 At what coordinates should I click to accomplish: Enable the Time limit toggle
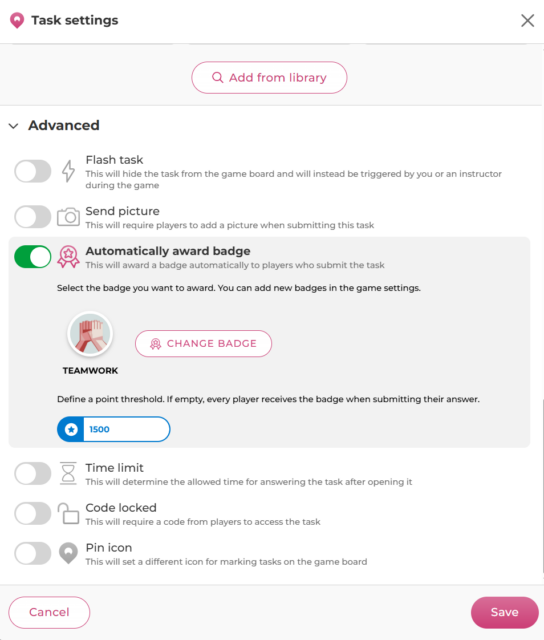click(33, 473)
